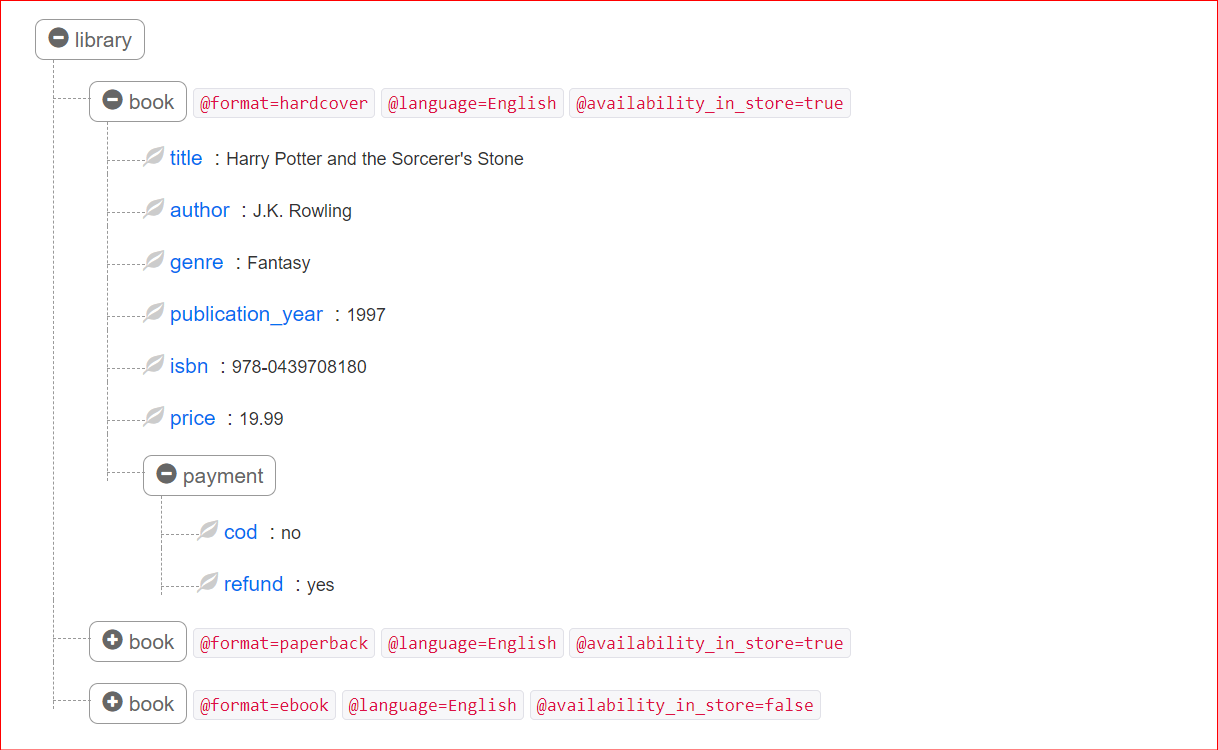The height and width of the screenshot is (750, 1218).
Task: Click the leaf icon beside publication_year
Action: pos(153,313)
